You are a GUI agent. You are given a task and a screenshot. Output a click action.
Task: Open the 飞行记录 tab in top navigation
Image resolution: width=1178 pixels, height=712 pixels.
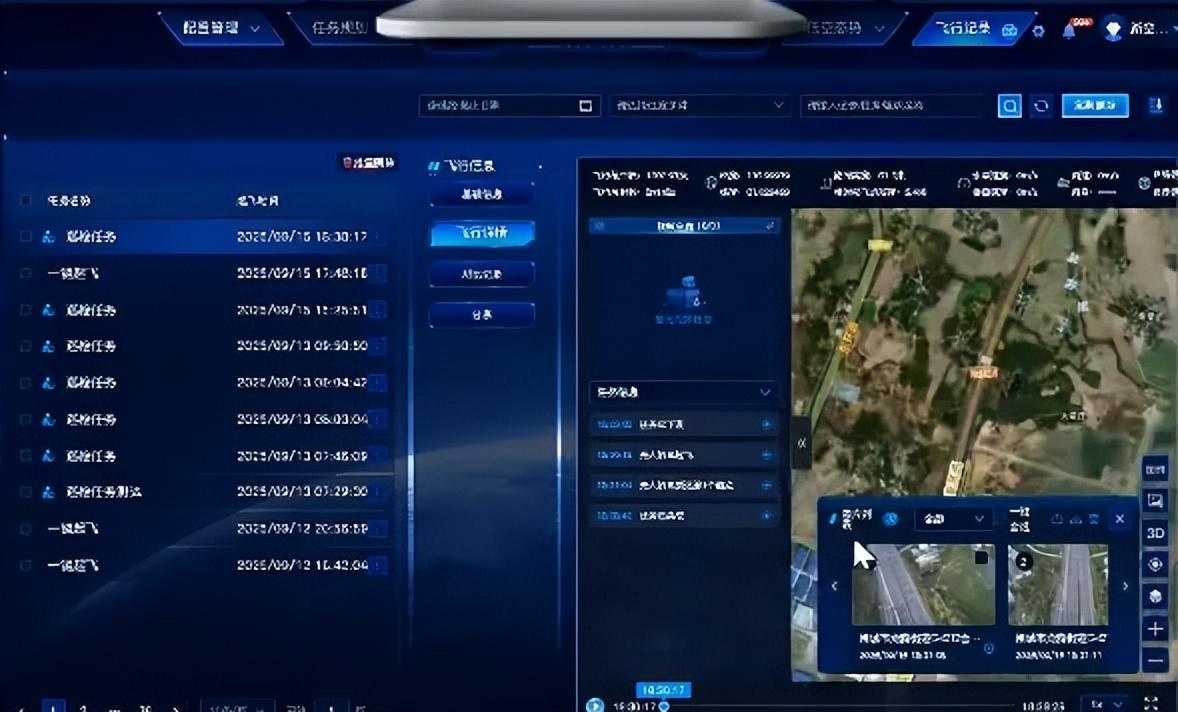click(964, 29)
